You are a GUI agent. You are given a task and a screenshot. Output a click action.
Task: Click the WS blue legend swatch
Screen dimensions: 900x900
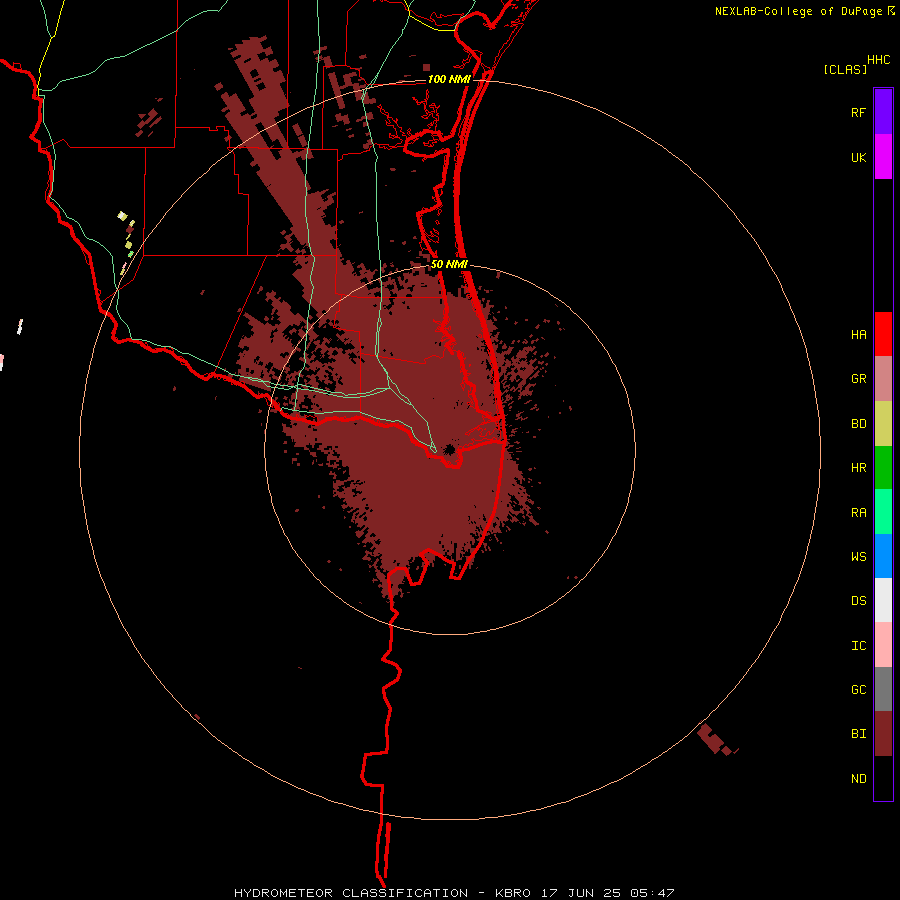[883, 556]
